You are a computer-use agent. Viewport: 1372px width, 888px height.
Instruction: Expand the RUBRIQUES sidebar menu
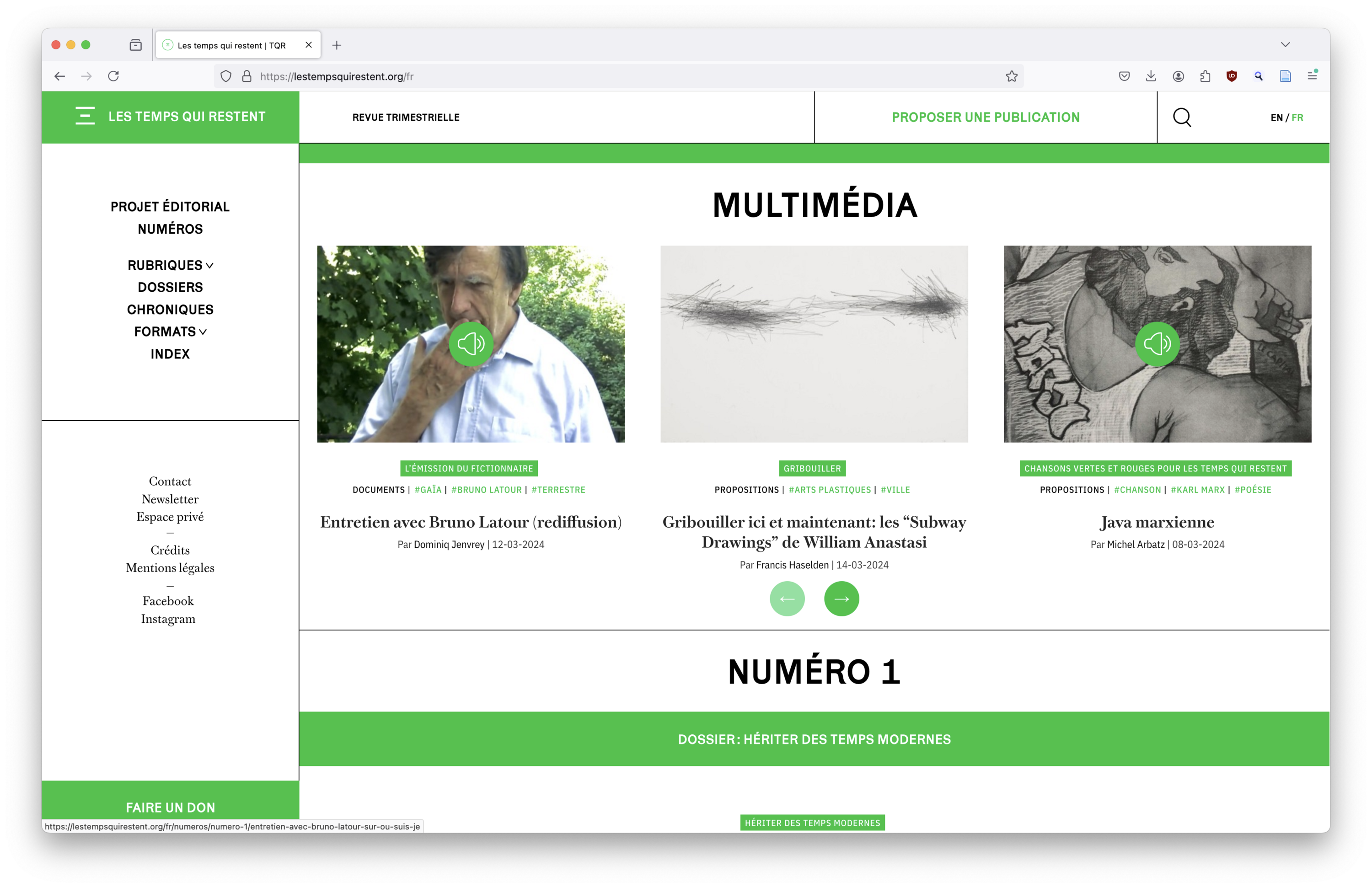click(x=170, y=265)
